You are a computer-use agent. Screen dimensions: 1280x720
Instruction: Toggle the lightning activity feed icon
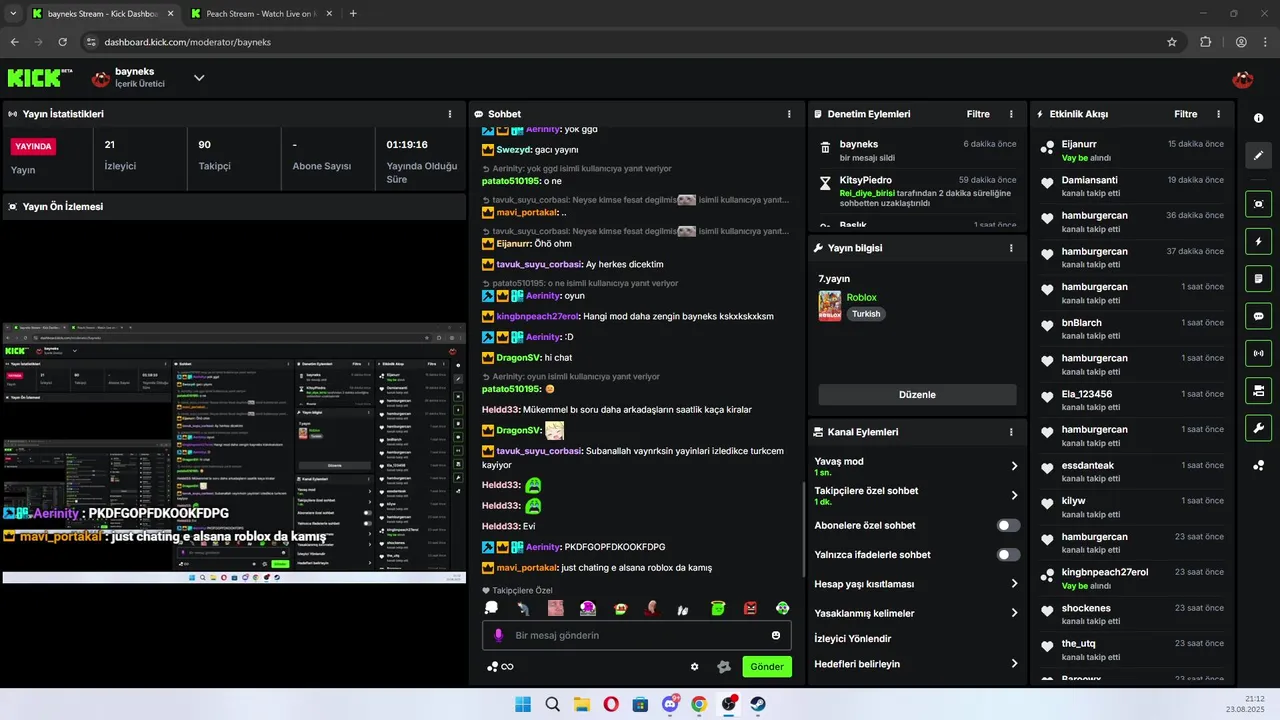point(1258,241)
